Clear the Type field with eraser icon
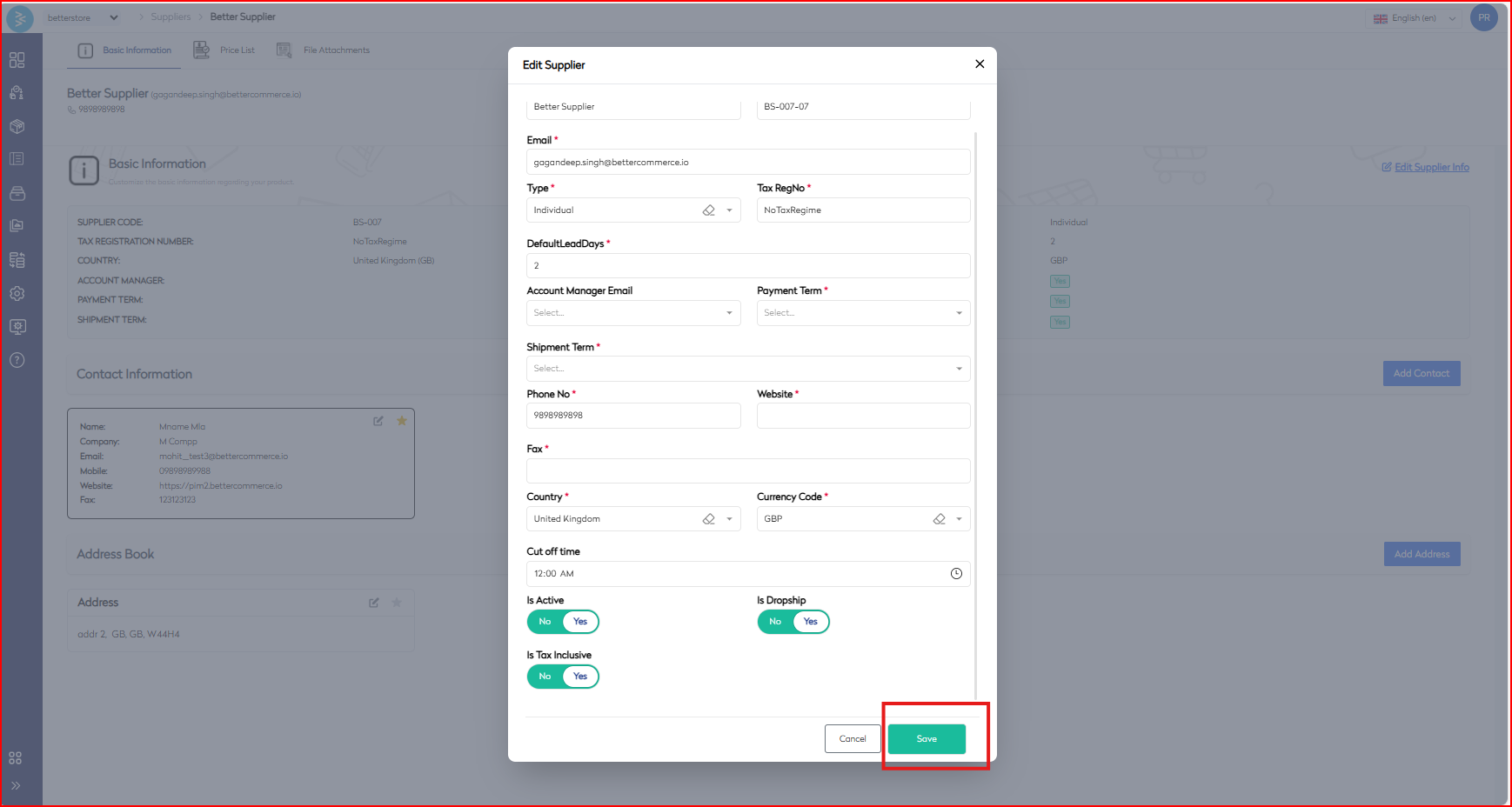The width and height of the screenshot is (1512, 807). [709, 210]
